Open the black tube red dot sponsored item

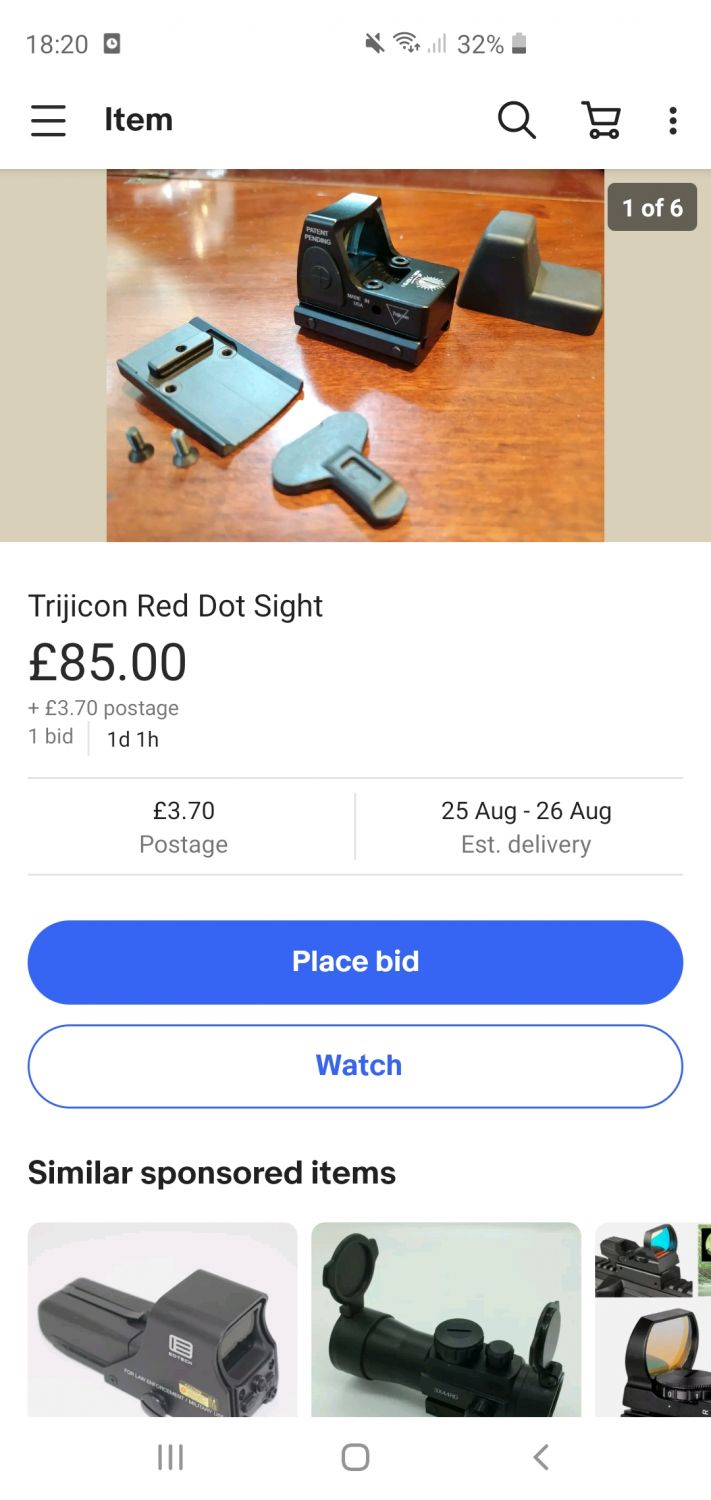pyautogui.click(x=446, y=1319)
